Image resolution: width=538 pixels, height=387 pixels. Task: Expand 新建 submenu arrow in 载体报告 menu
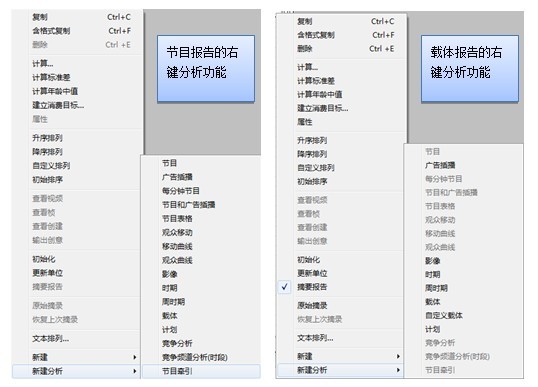398,356
